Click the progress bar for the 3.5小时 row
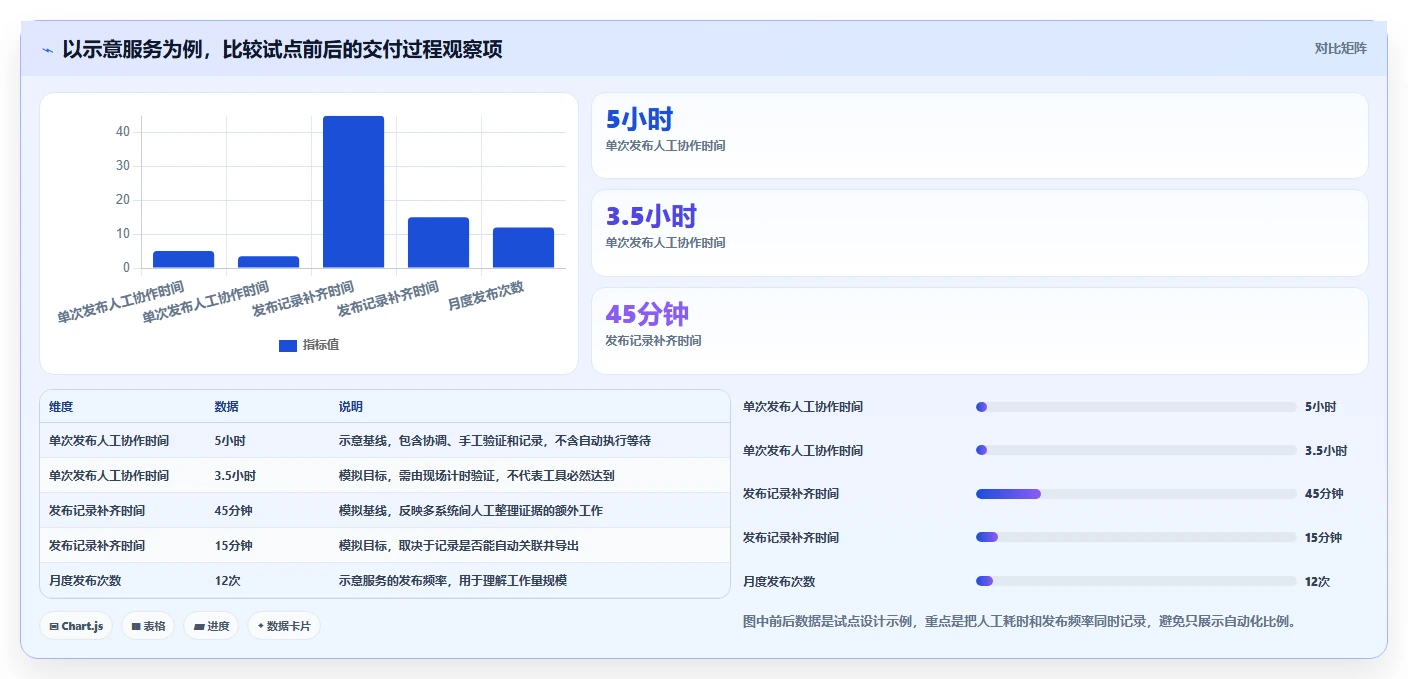 pos(1136,450)
